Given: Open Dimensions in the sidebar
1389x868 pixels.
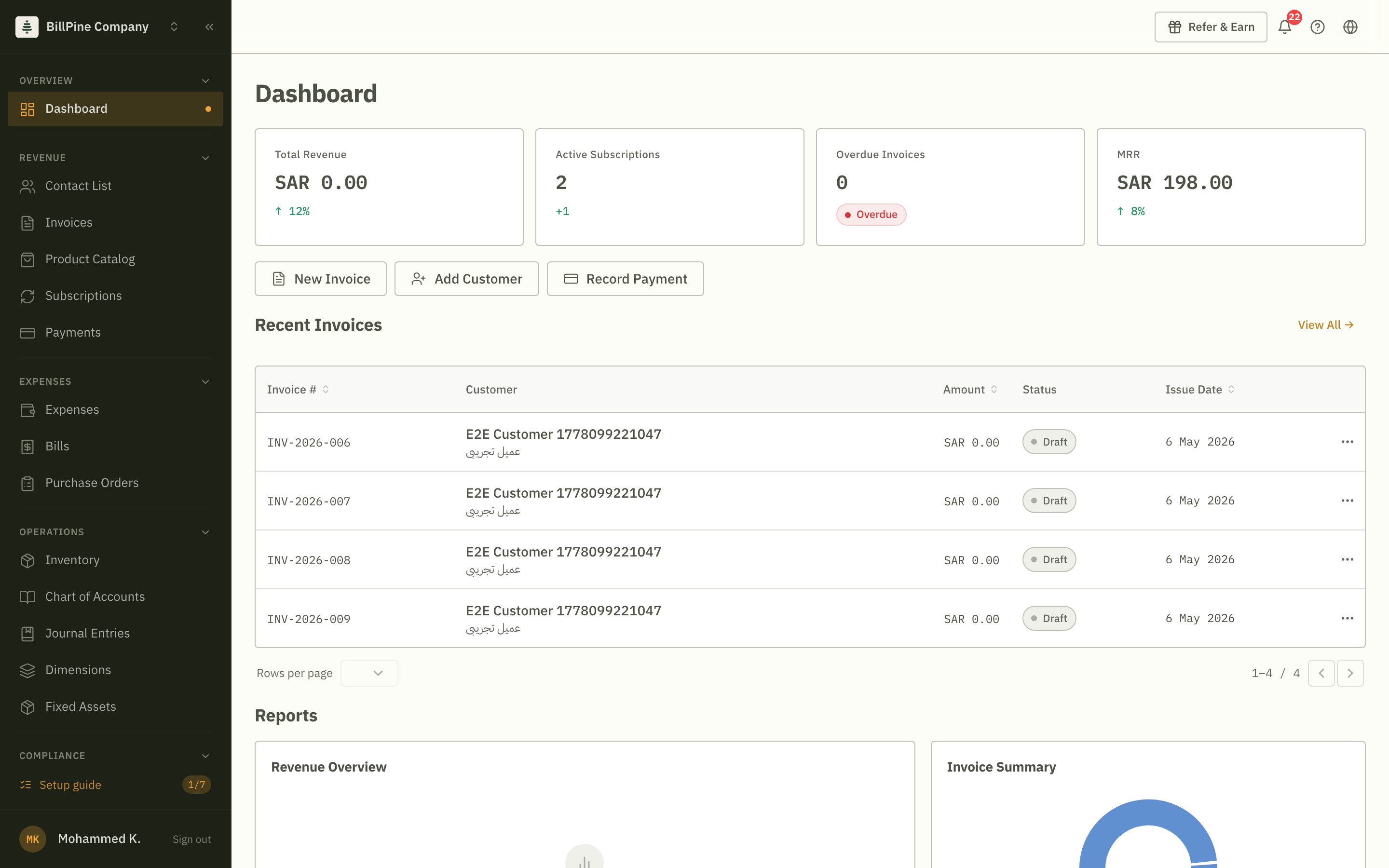Looking at the screenshot, I should click(115, 670).
